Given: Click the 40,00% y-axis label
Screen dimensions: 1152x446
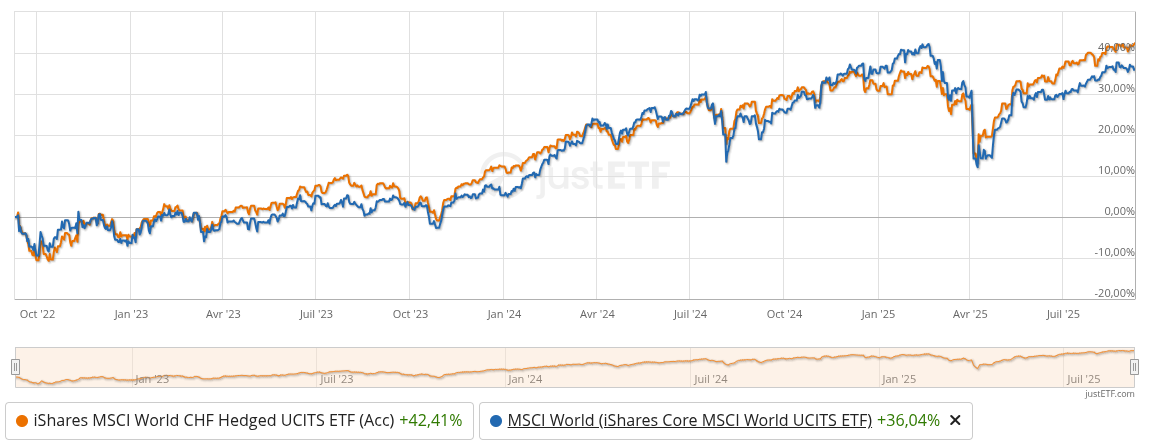Looking at the screenshot, I should coord(1115,47).
